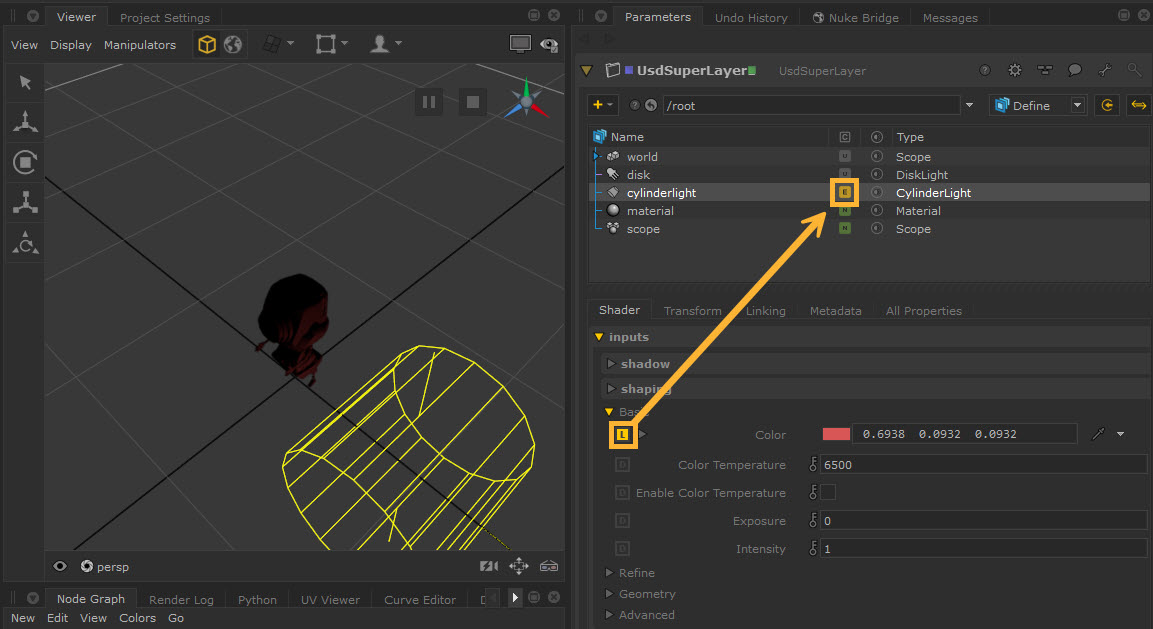
Task: Expand the Refine section
Action: [x=611, y=573]
